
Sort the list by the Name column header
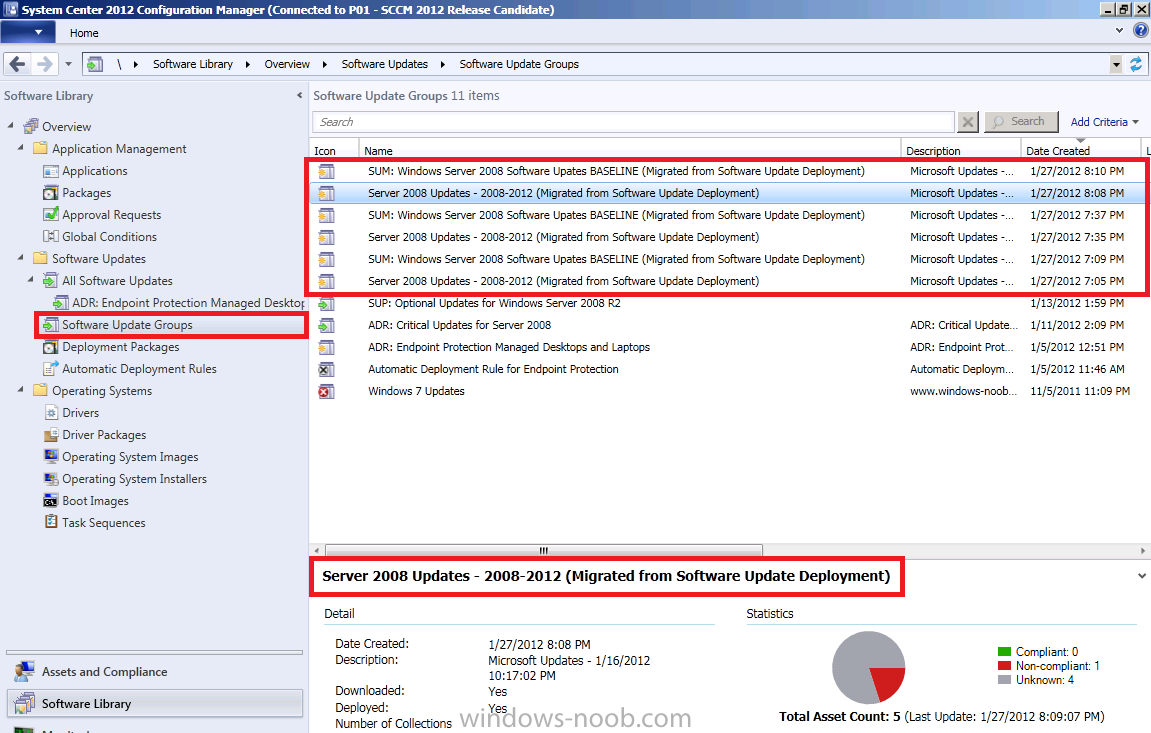pyautogui.click(x=630, y=150)
